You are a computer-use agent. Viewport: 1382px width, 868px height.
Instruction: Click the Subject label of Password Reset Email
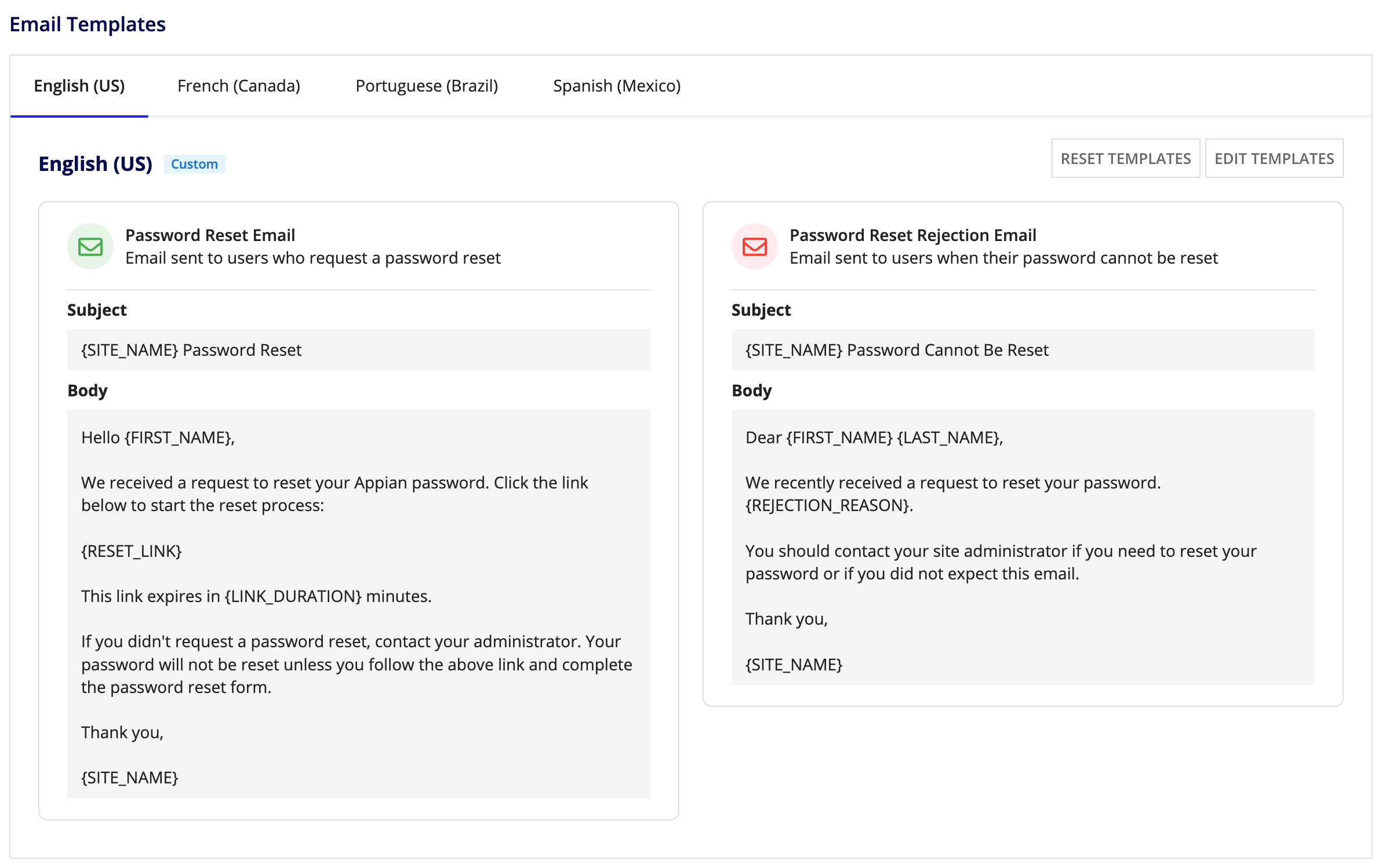coord(97,310)
